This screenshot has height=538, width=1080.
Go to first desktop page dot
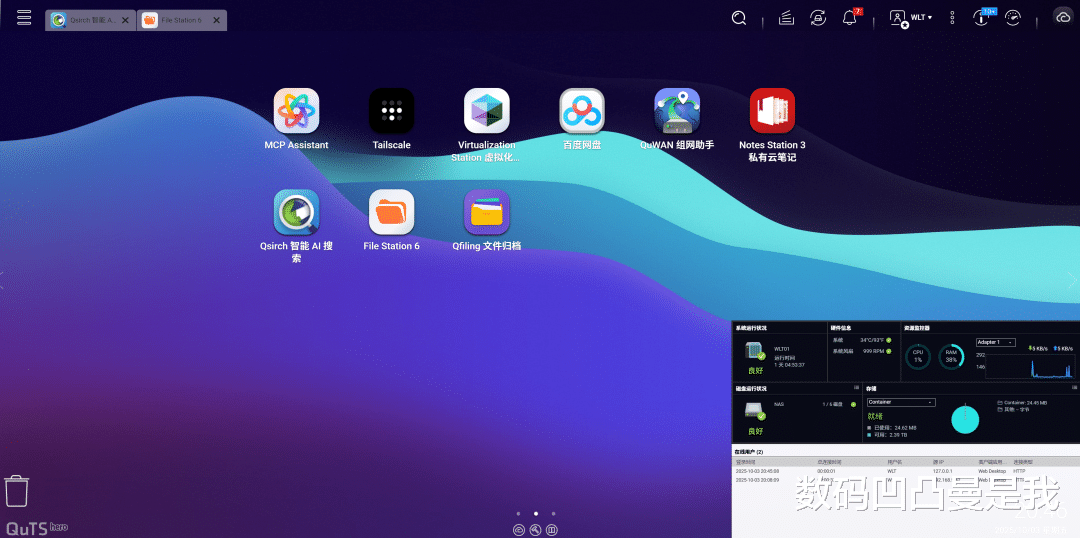point(519,513)
